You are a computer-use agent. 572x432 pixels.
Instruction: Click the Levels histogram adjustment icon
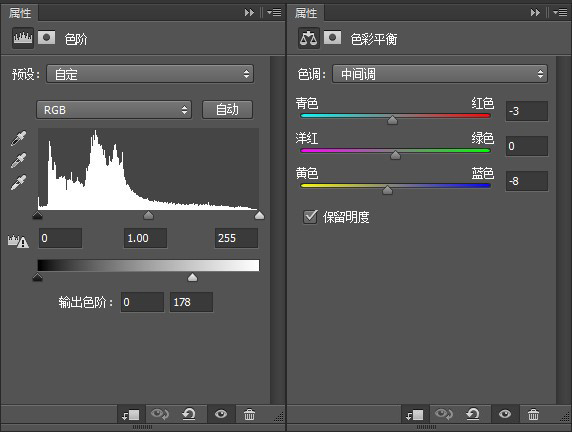tap(23, 38)
